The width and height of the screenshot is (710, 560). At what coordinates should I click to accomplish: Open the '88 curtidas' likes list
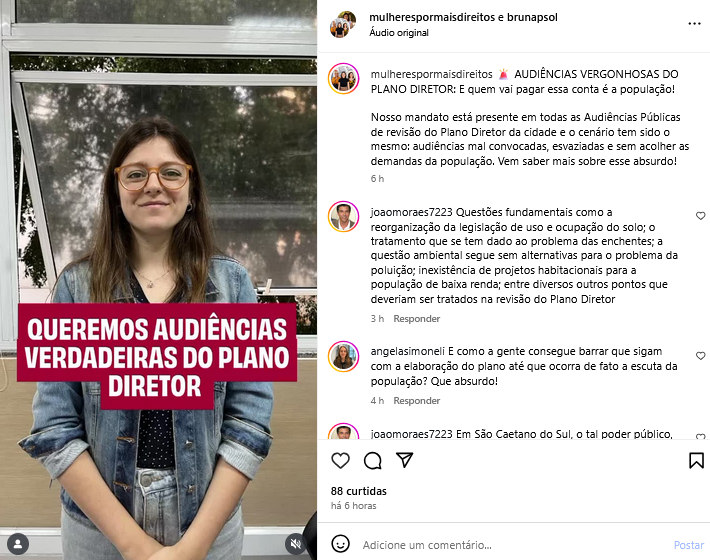(359, 491)
